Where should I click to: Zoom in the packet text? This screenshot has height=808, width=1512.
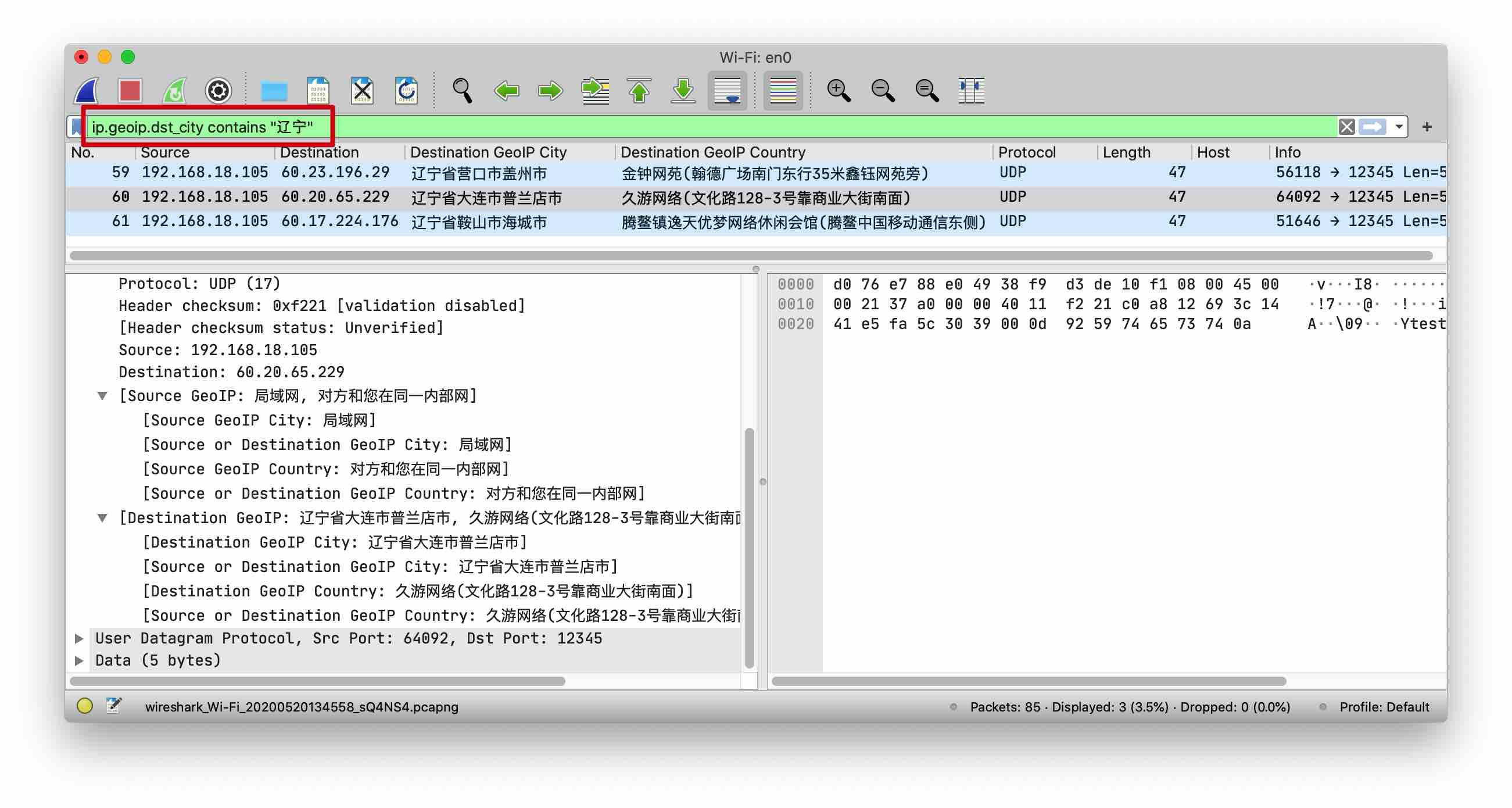tap(837, 91)
